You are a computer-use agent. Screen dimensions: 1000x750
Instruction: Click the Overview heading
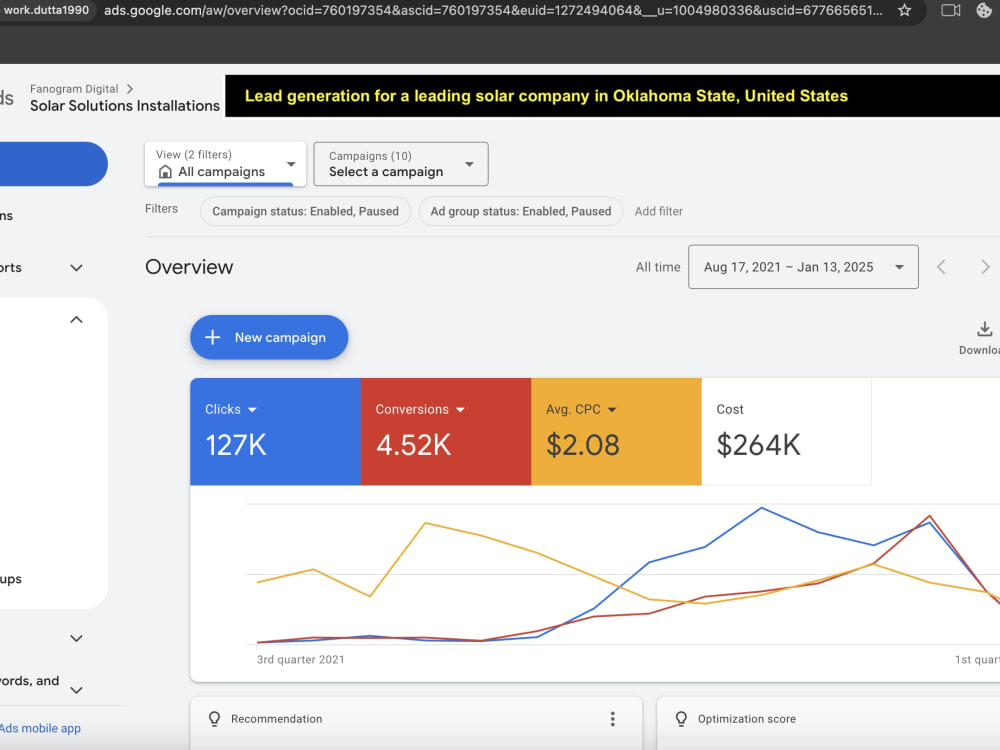tap(189, 267)
